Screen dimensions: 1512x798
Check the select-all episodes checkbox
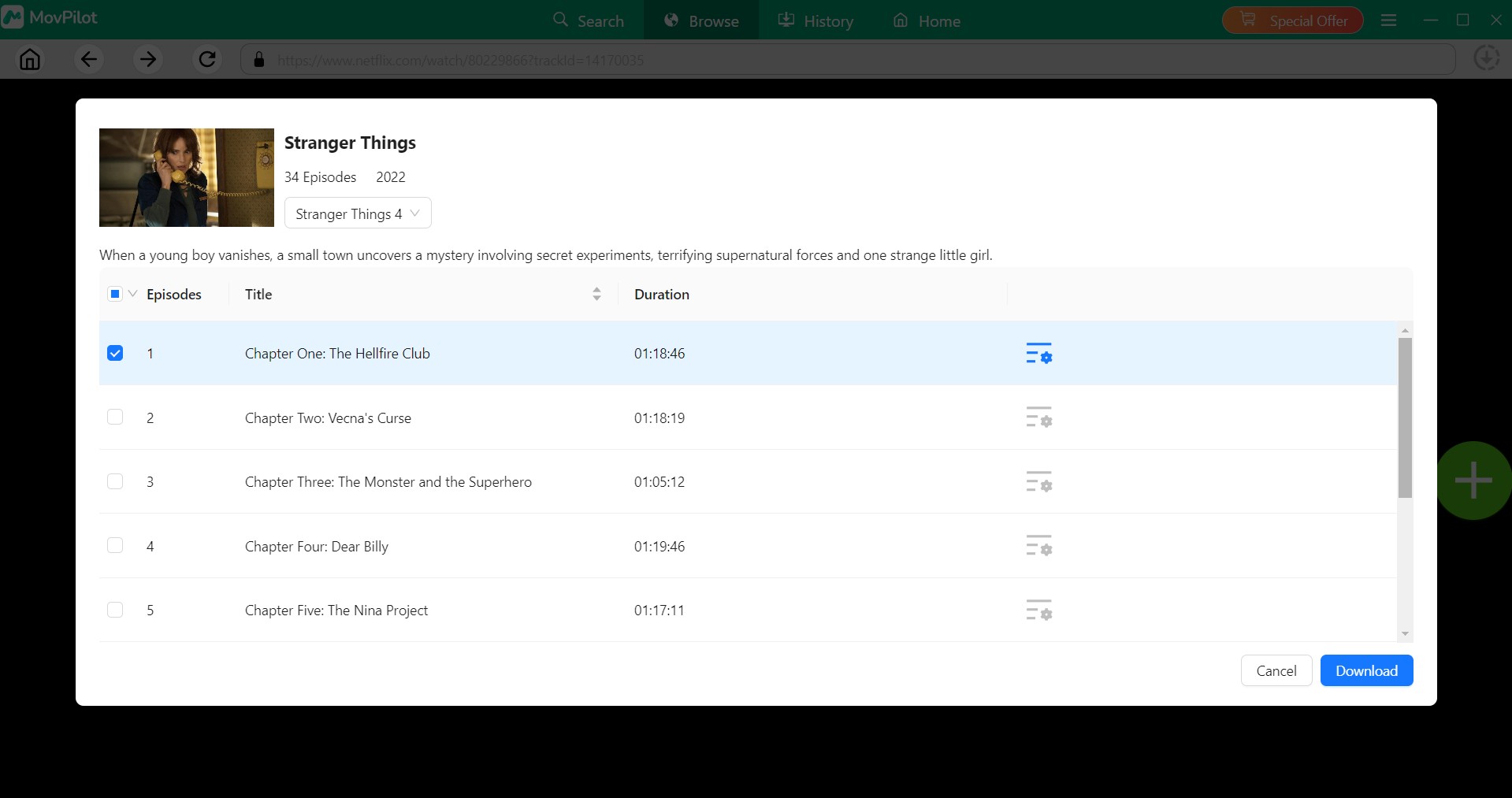(x=115, y=293)
